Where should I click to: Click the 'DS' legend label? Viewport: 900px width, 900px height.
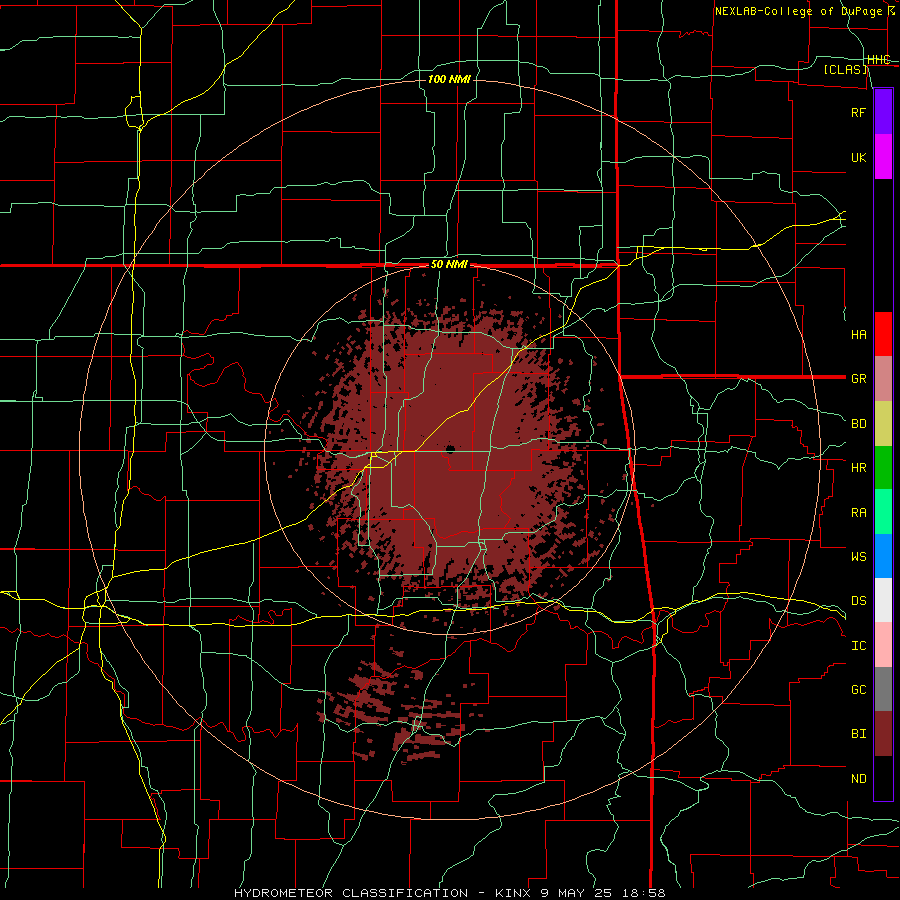coord(858,601)
